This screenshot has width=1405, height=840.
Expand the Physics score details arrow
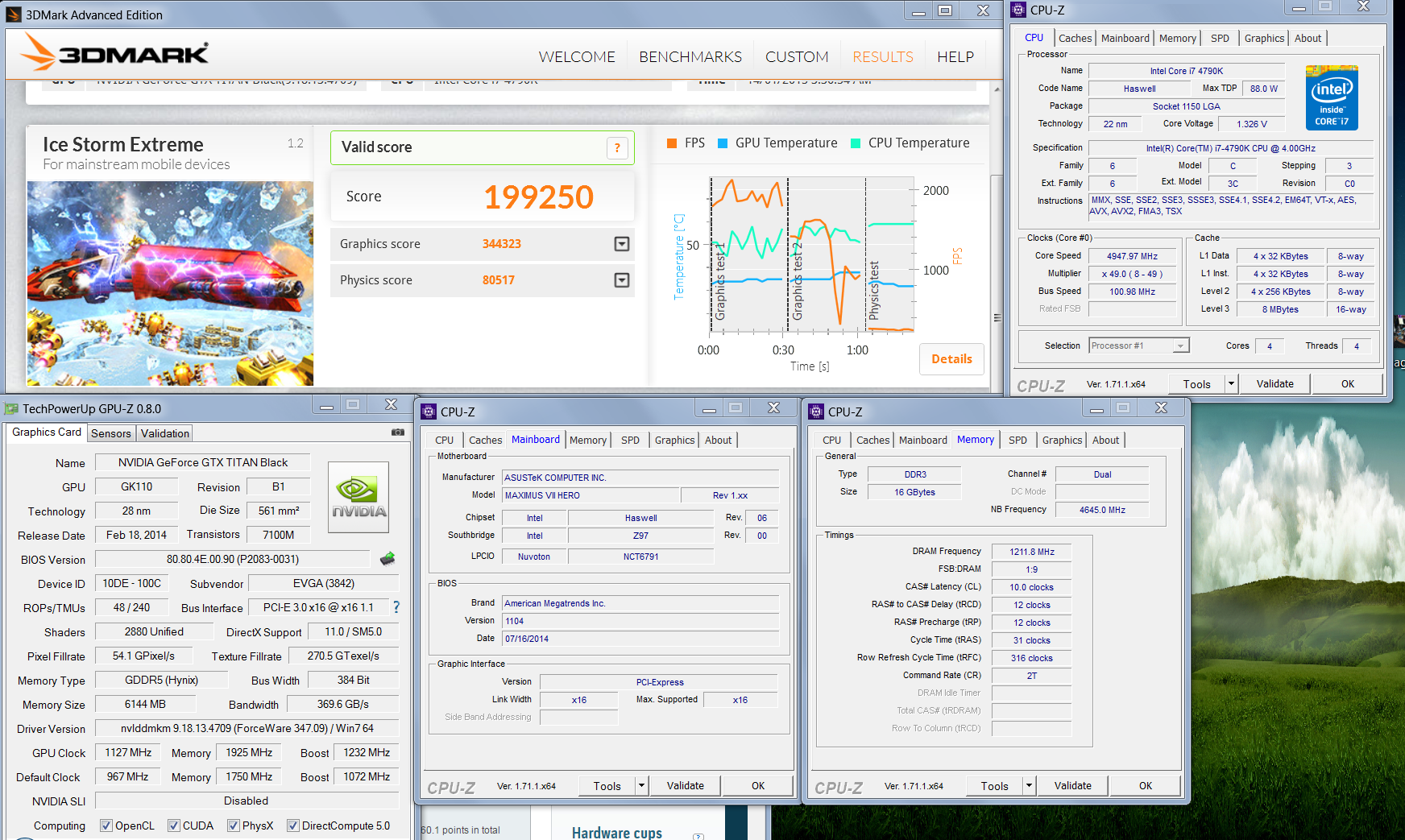tap(622, 280)
